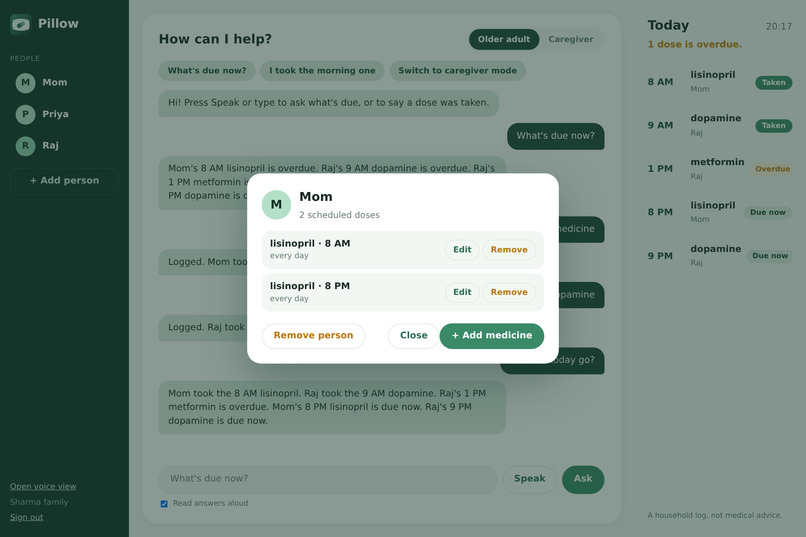The height and width of the screenshot is (537, 806).
Task: Click the Ask button
Action: 583,479
